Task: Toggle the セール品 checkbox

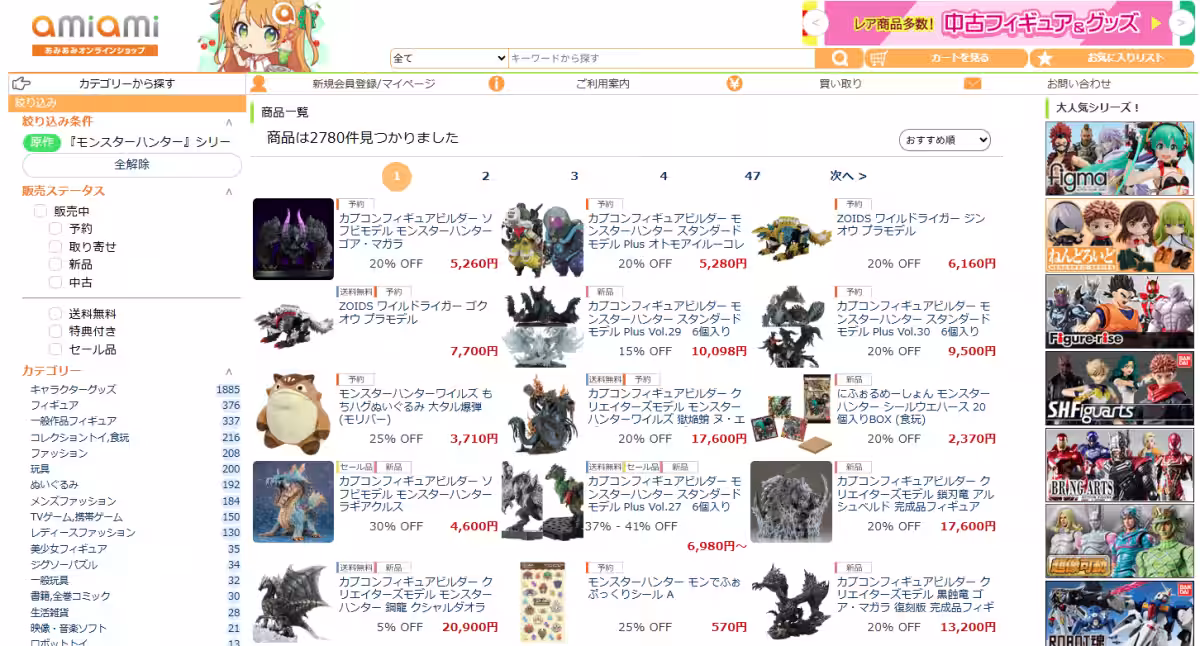Action: coord(55,350)
